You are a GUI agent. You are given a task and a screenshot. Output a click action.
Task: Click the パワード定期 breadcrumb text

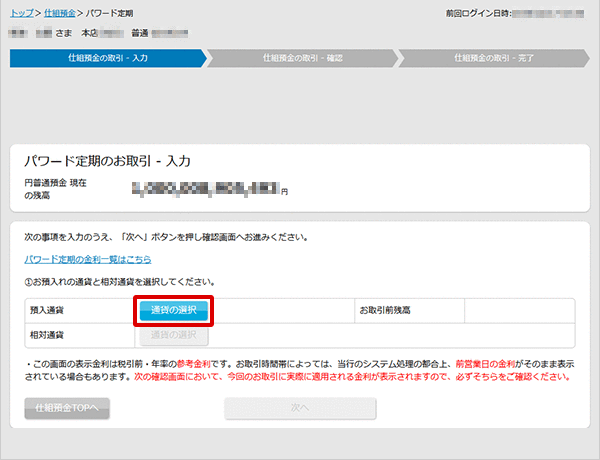[113, 13]
